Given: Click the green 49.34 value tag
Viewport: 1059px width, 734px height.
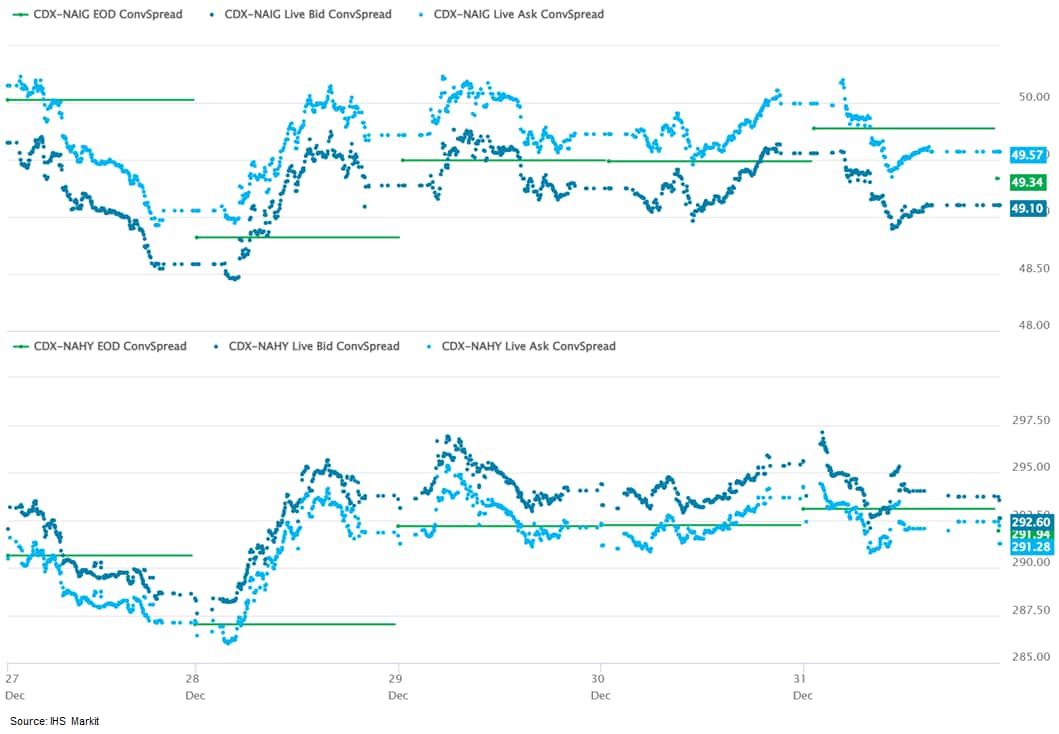Looking at the screenshot, I should tap(1028, 182).
